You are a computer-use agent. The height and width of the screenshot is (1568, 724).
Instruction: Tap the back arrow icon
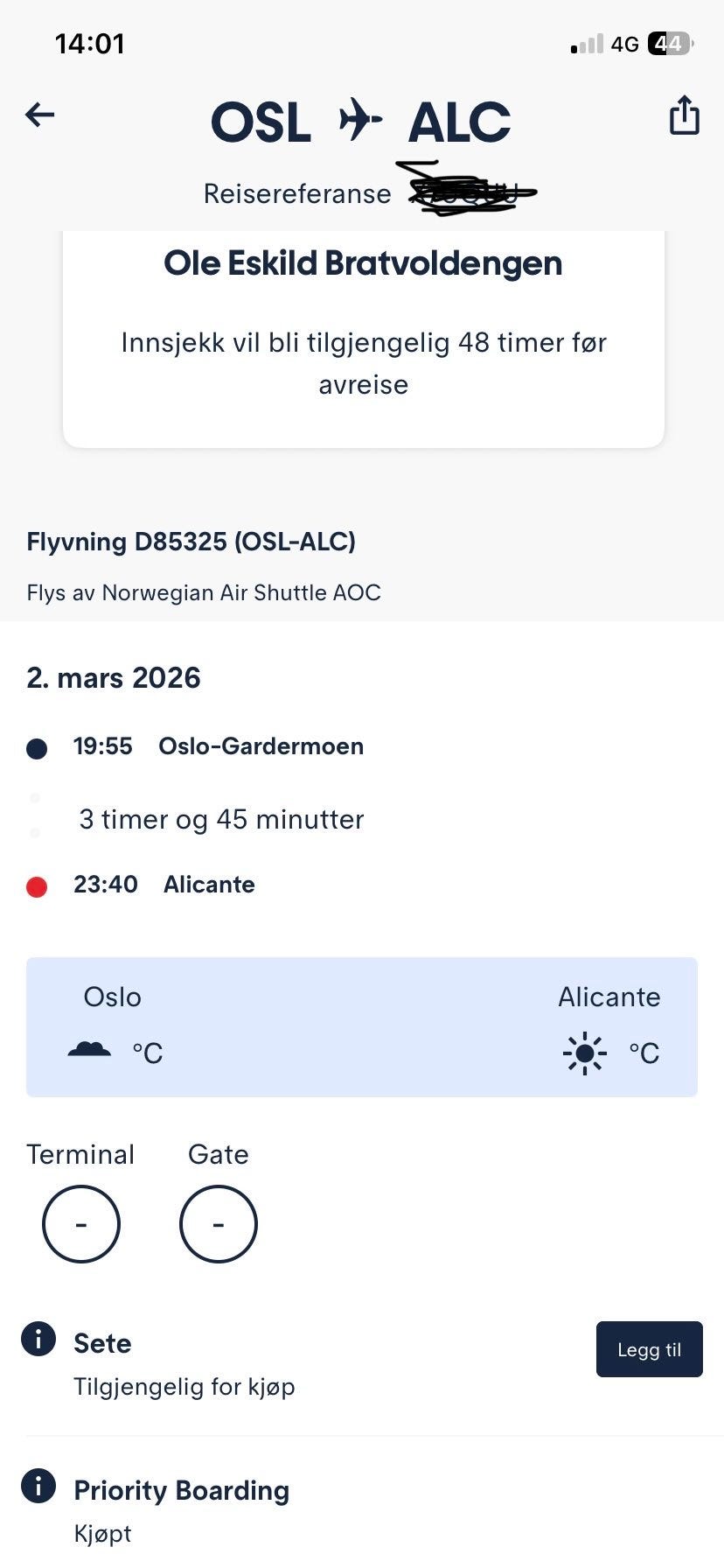(40, 115)
